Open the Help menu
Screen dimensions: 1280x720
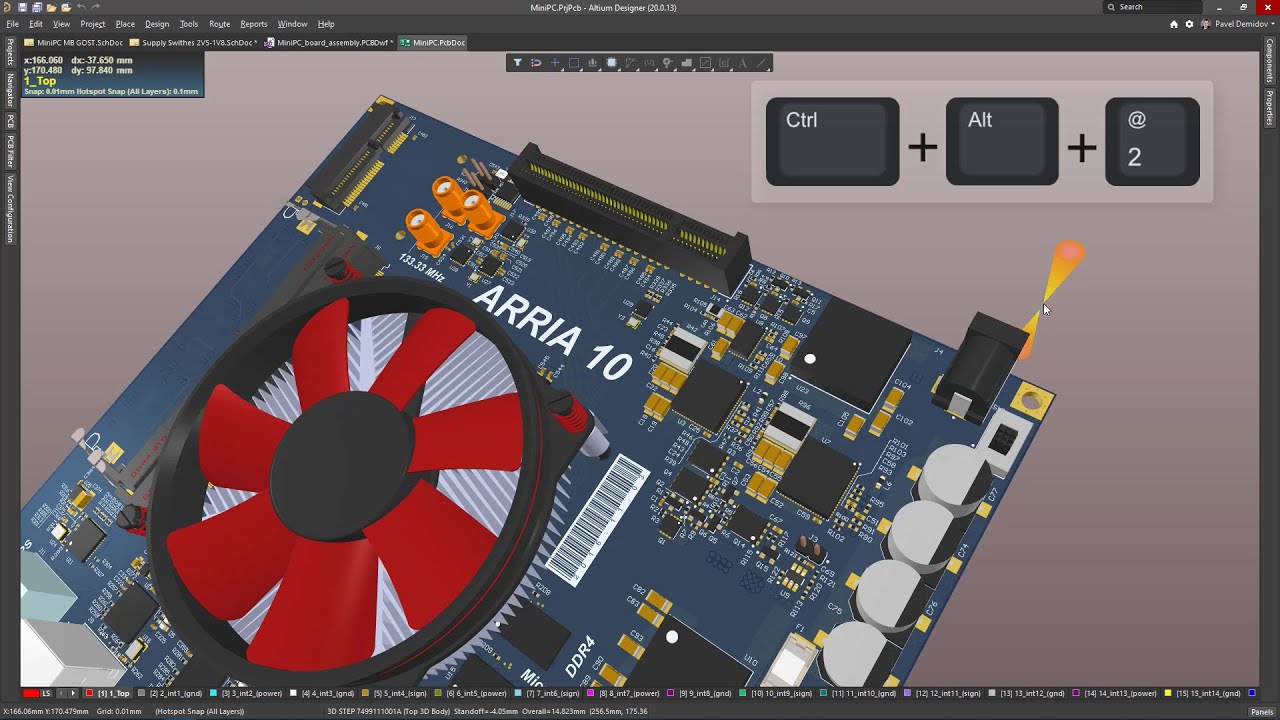click(x=326, y=24)
